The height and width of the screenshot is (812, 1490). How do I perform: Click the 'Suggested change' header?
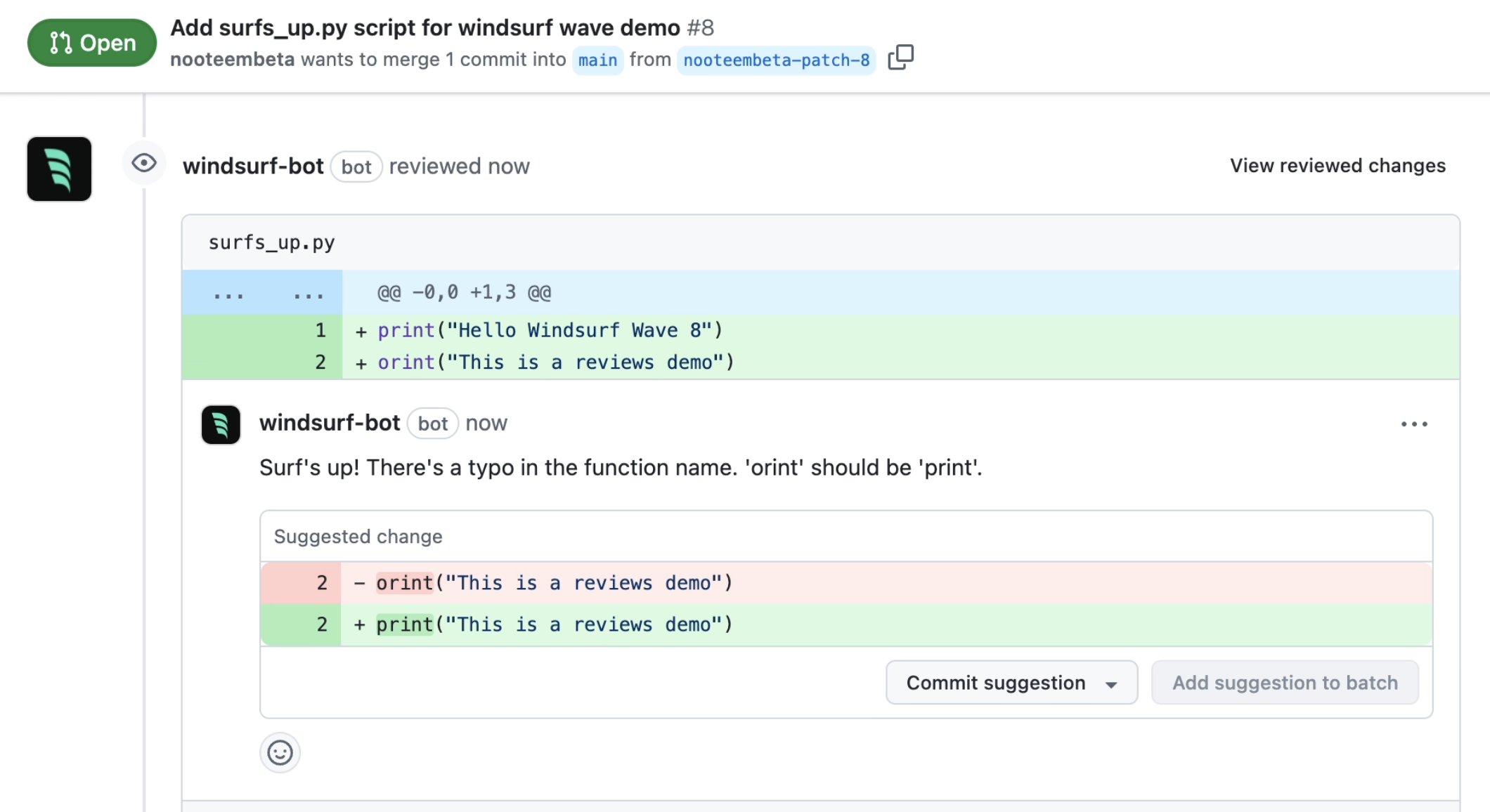358,537
